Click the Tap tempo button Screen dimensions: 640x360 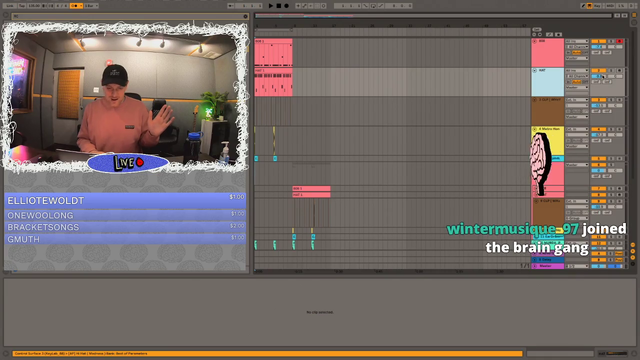click(22, 6)
